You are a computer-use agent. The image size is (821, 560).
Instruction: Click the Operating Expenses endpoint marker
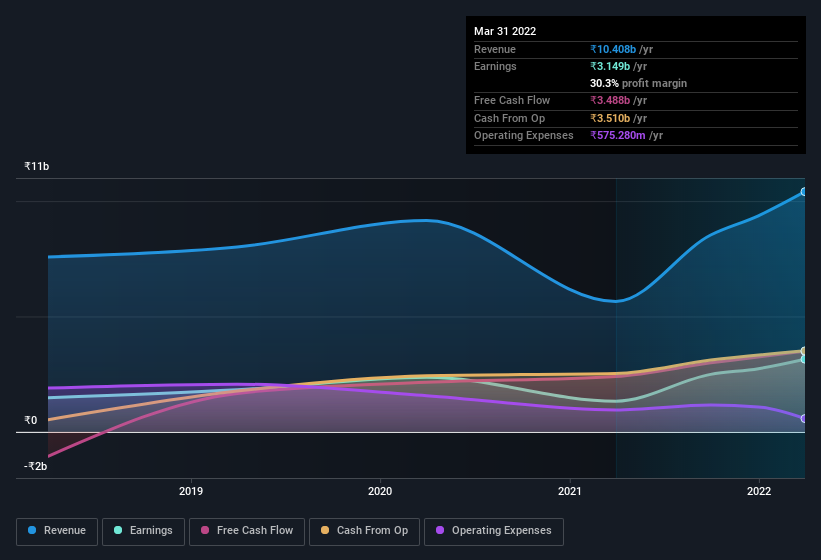[803, 419]
